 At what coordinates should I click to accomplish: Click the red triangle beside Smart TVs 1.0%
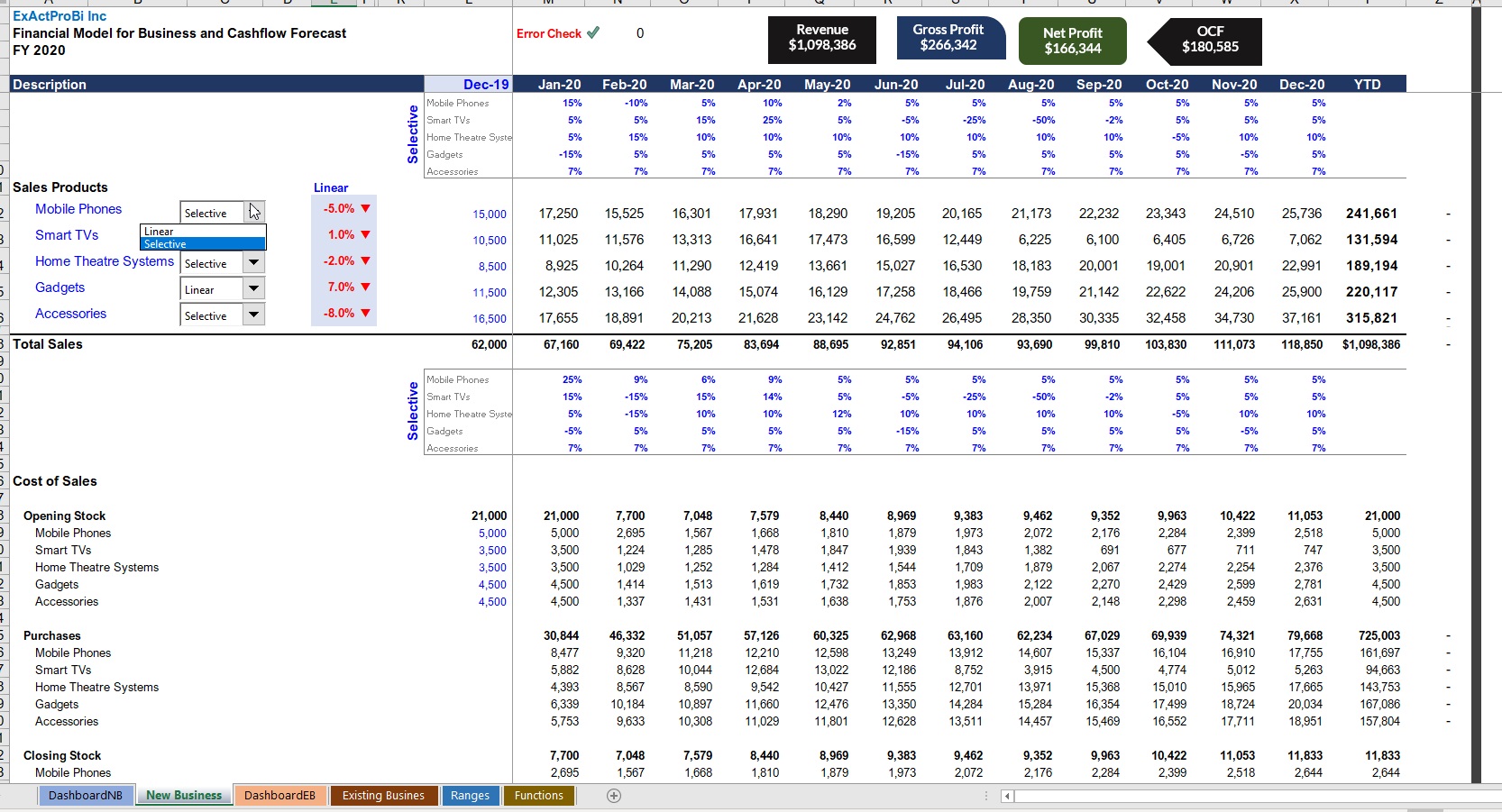point(364,235)
